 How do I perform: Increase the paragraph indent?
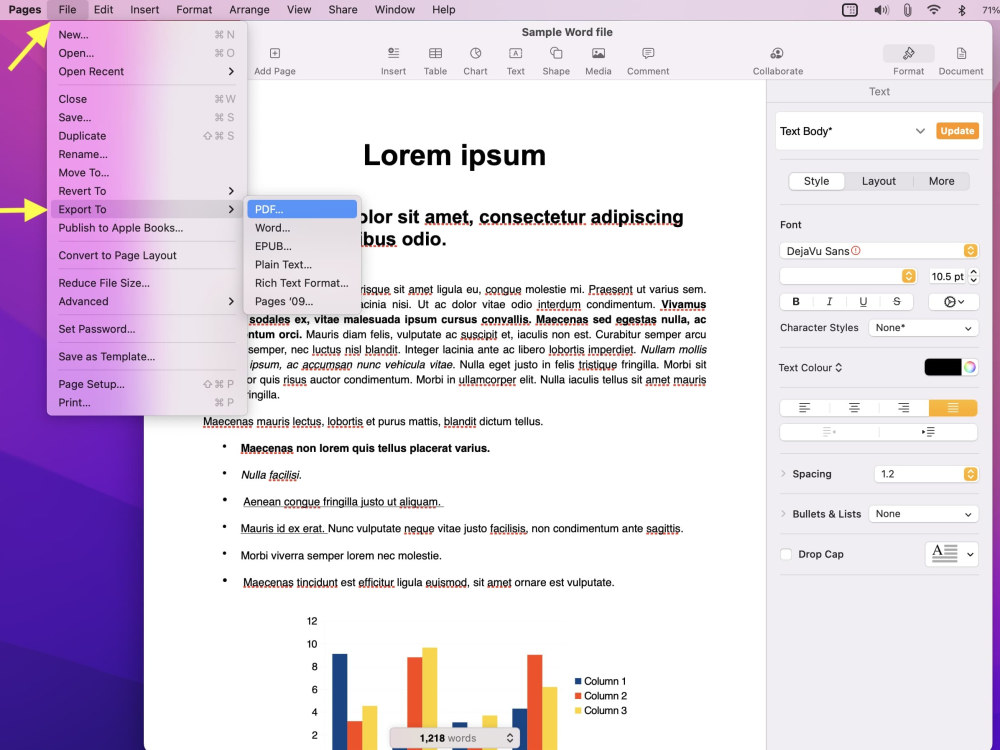tap(928, 432)
